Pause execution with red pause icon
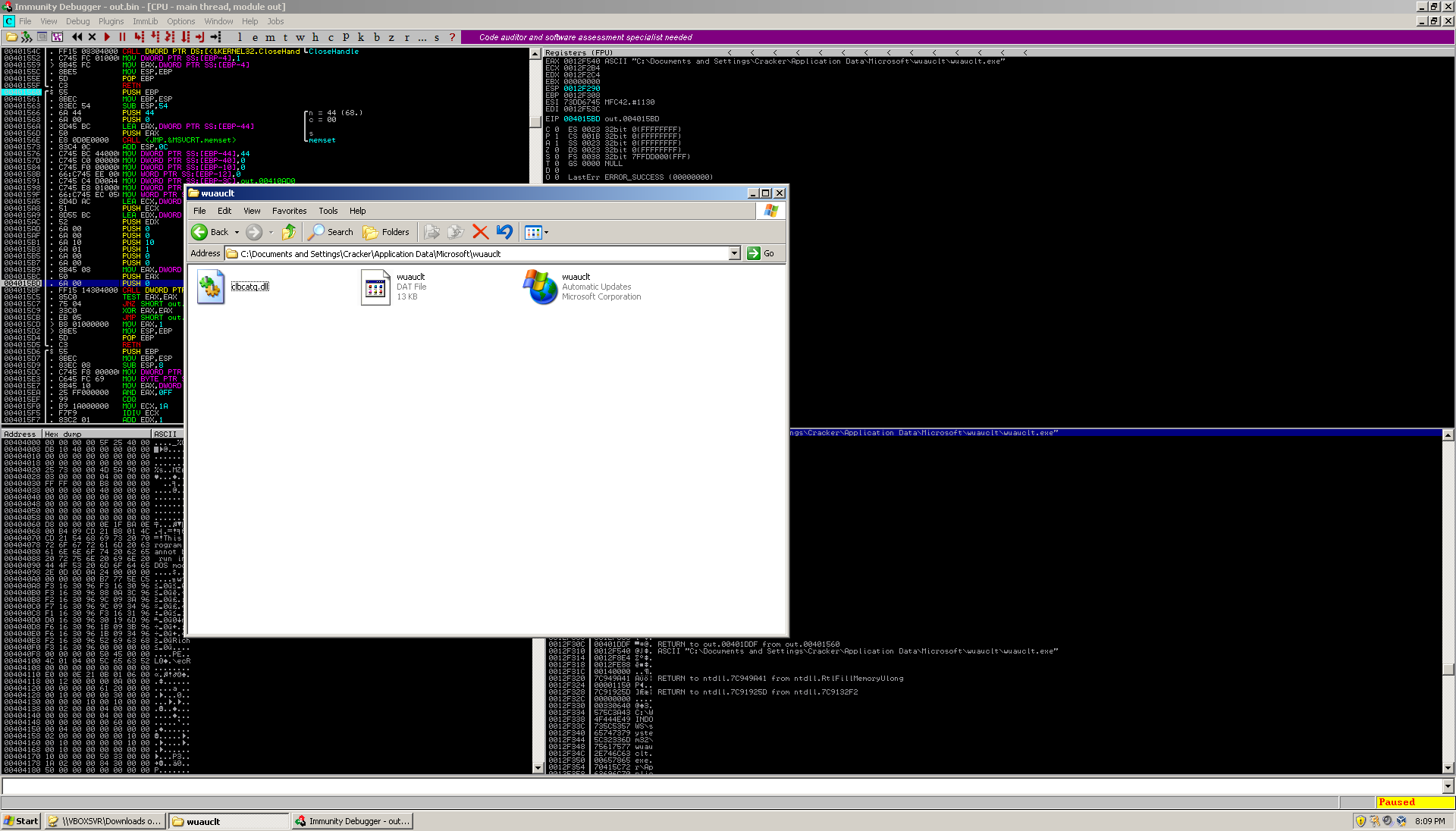The height and width of the screenshot is (831, 1456). tap(122, 37)
